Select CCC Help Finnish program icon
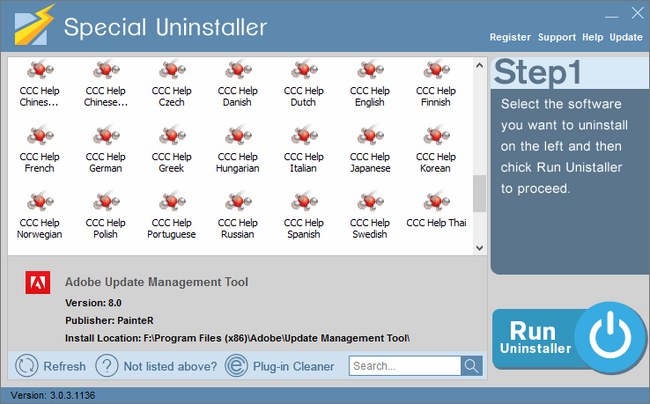 436,70
